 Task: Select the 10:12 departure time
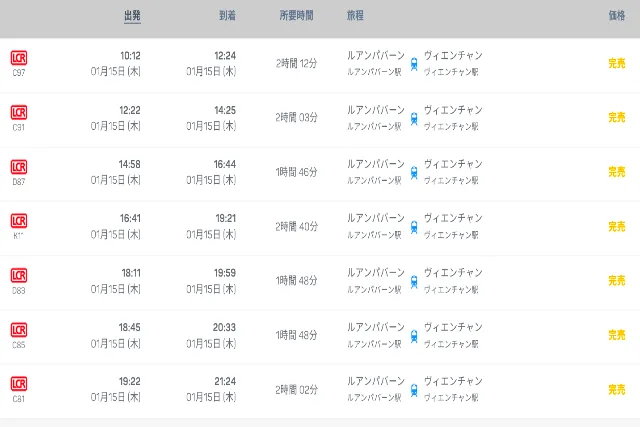point(130,56)
